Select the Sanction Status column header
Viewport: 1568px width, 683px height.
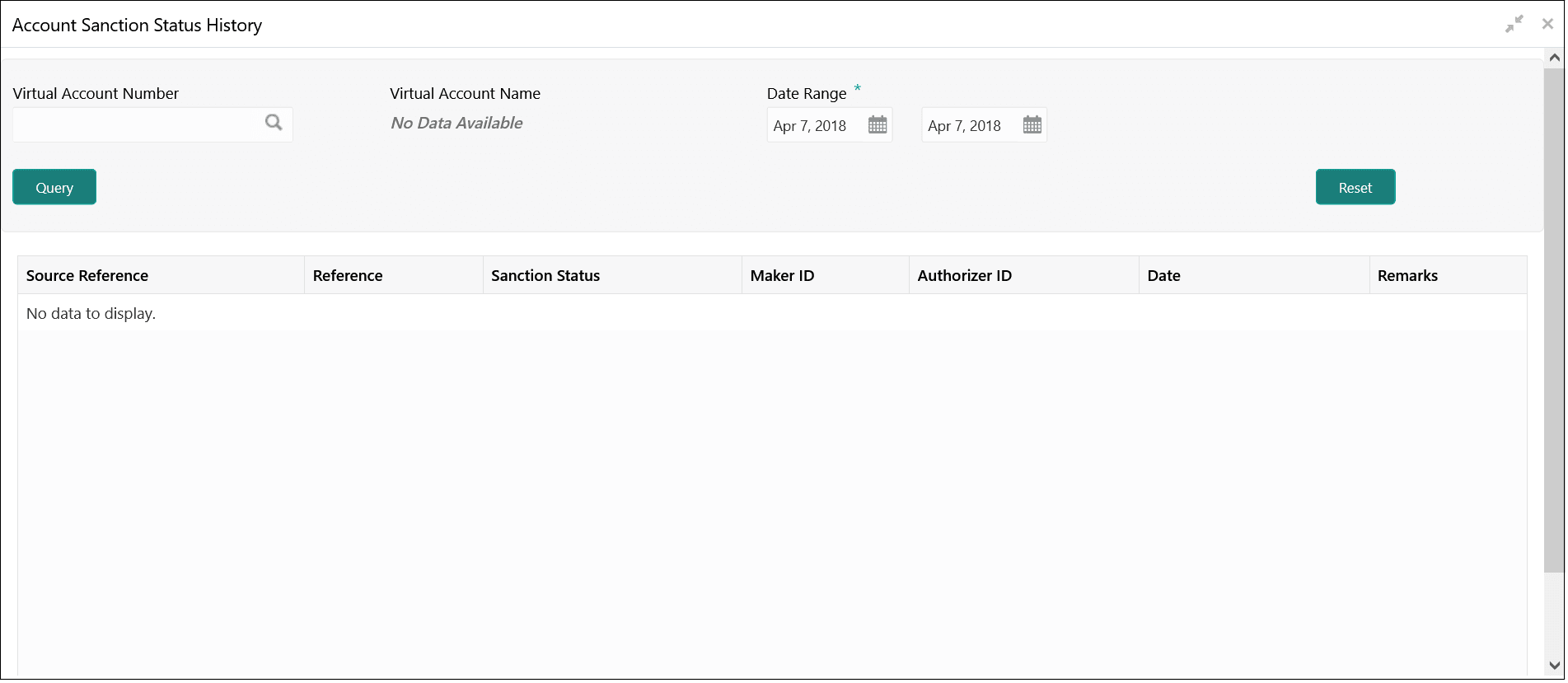(x=545, y=276)
